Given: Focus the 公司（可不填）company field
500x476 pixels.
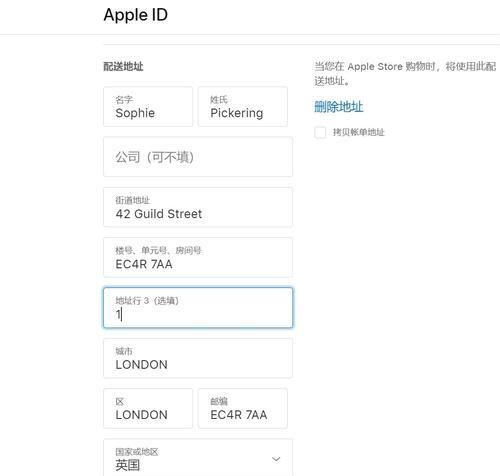Looking at the screenshot, I should pos(198,157).
